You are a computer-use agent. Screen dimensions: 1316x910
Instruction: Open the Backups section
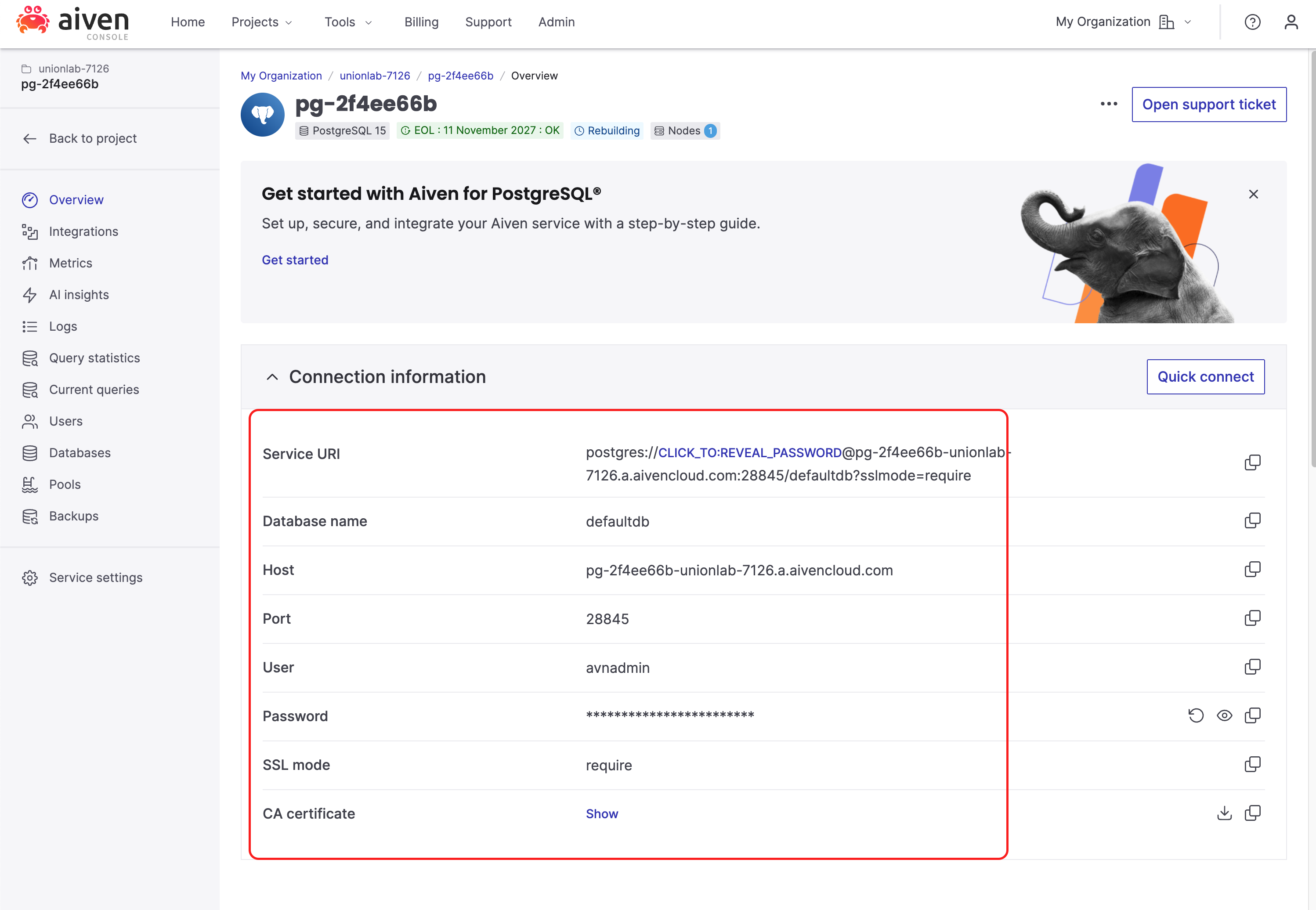click(x=73, y=516)
